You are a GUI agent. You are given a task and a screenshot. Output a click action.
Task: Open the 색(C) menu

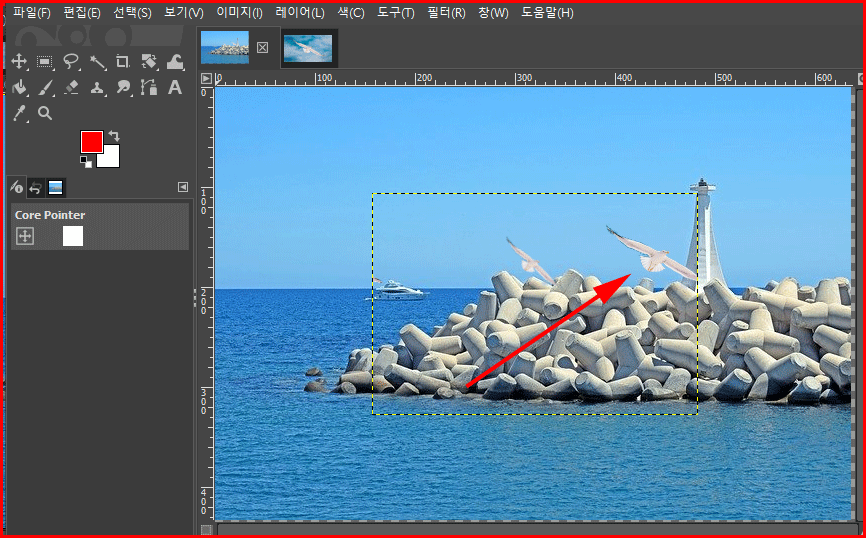(x=351, y=13)
